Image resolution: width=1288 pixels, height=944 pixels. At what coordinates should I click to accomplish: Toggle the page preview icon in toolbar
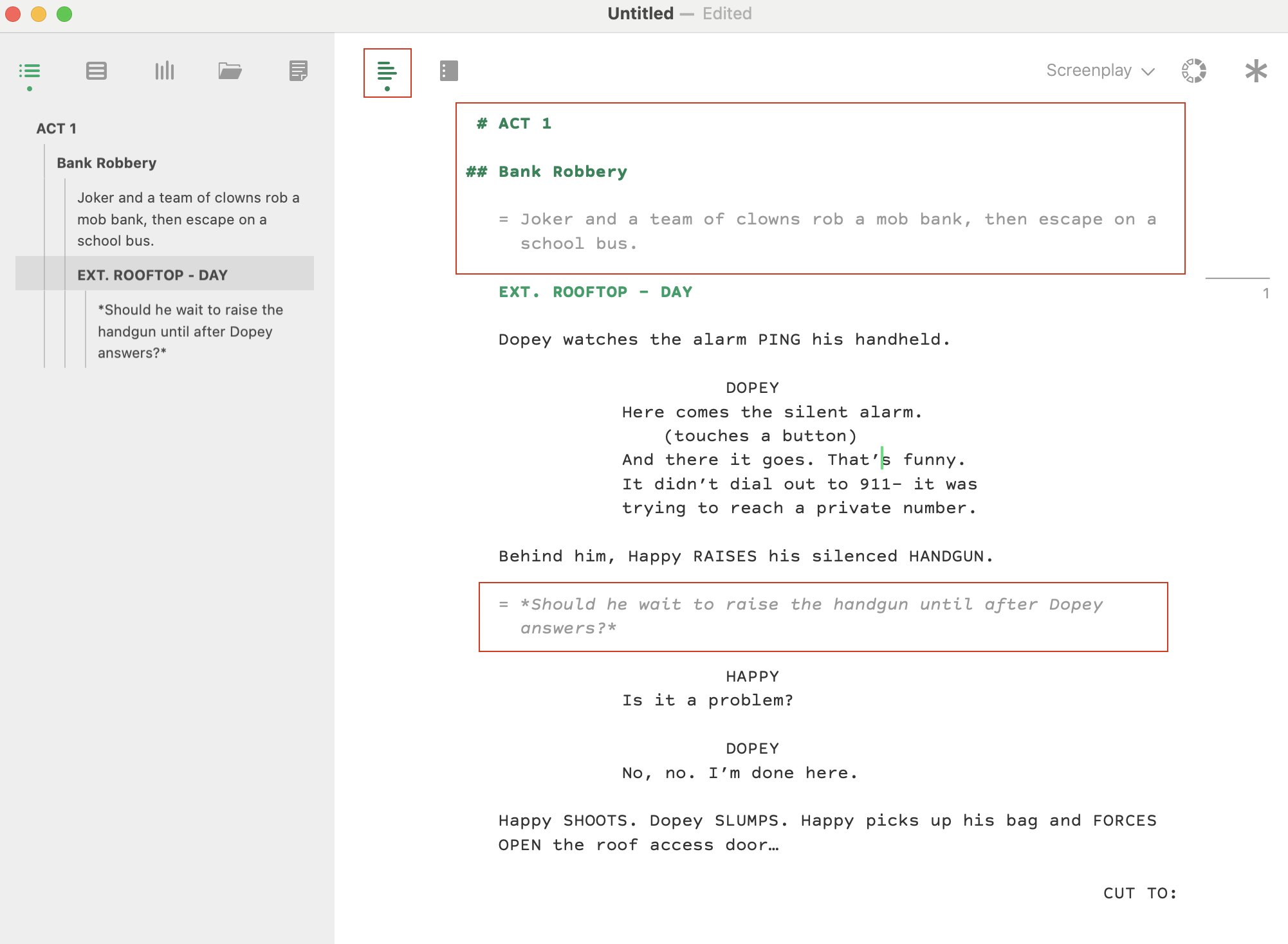pos(448,71)
